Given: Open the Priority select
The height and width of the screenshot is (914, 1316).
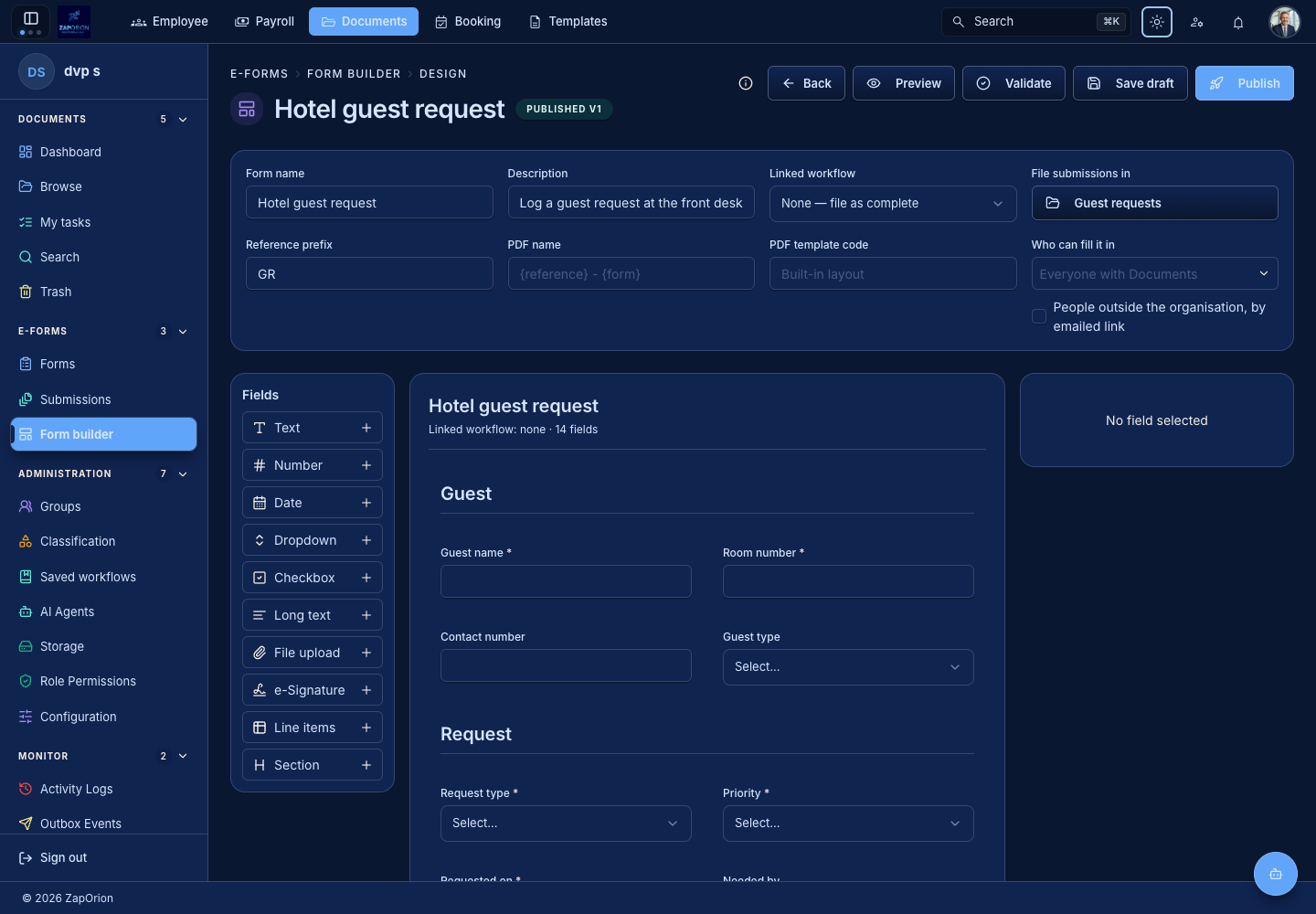Looking at the screenshot, I should 848,824.
